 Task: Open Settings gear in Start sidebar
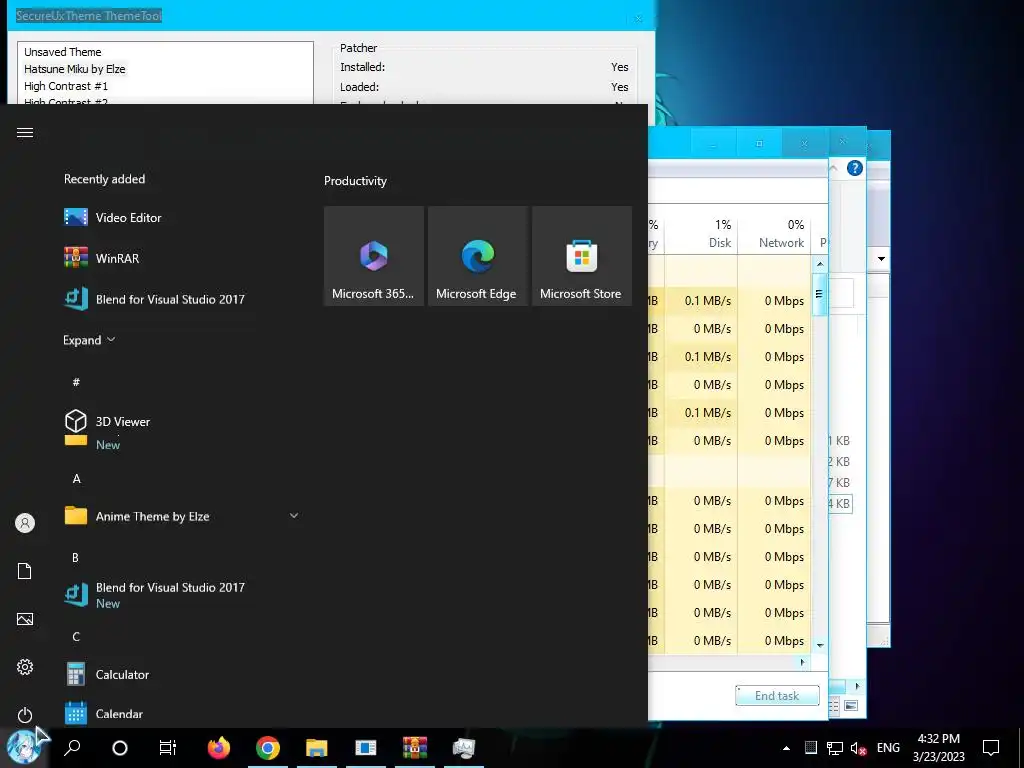coord(25,667)
